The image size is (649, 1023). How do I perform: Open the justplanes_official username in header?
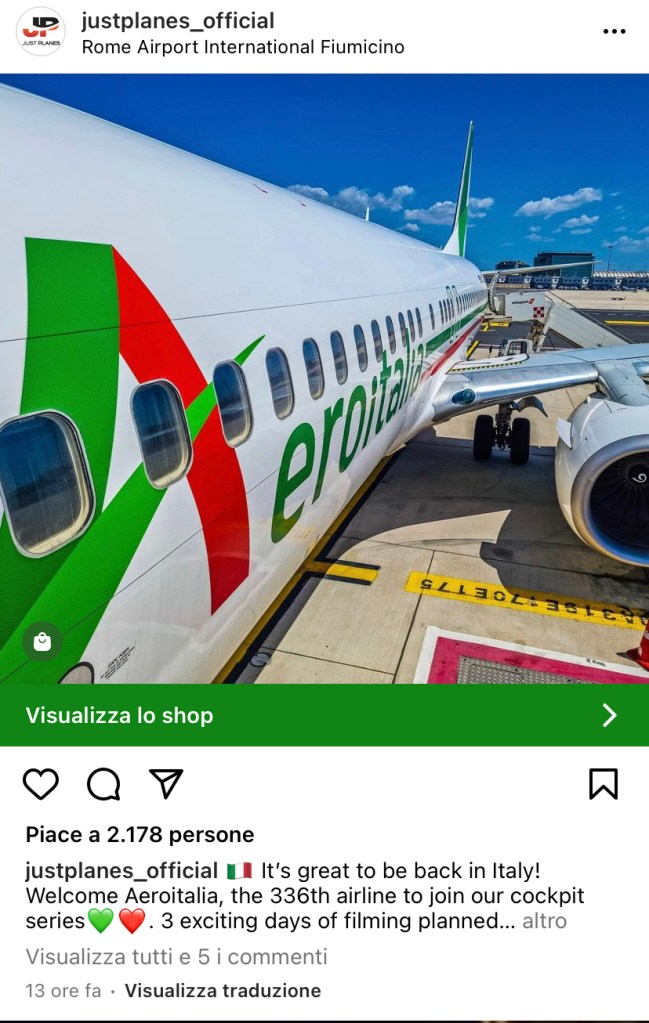pyautogui.click(x=177, y=21)
